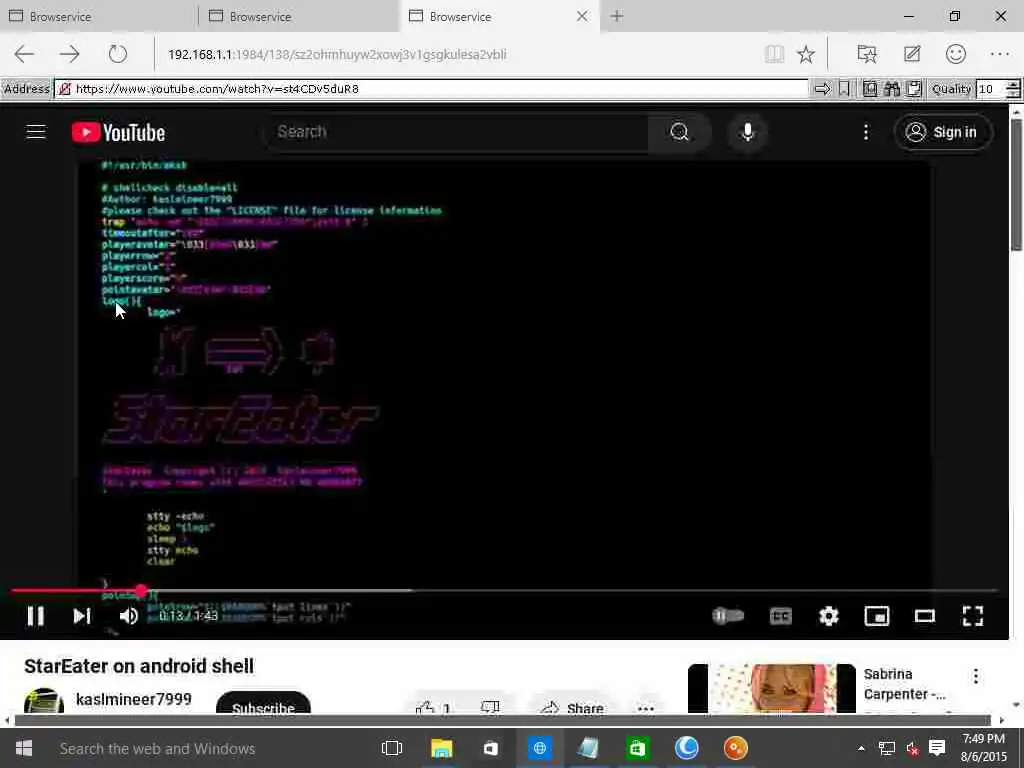
Task: Like the StarEater video
Action: 434,708
